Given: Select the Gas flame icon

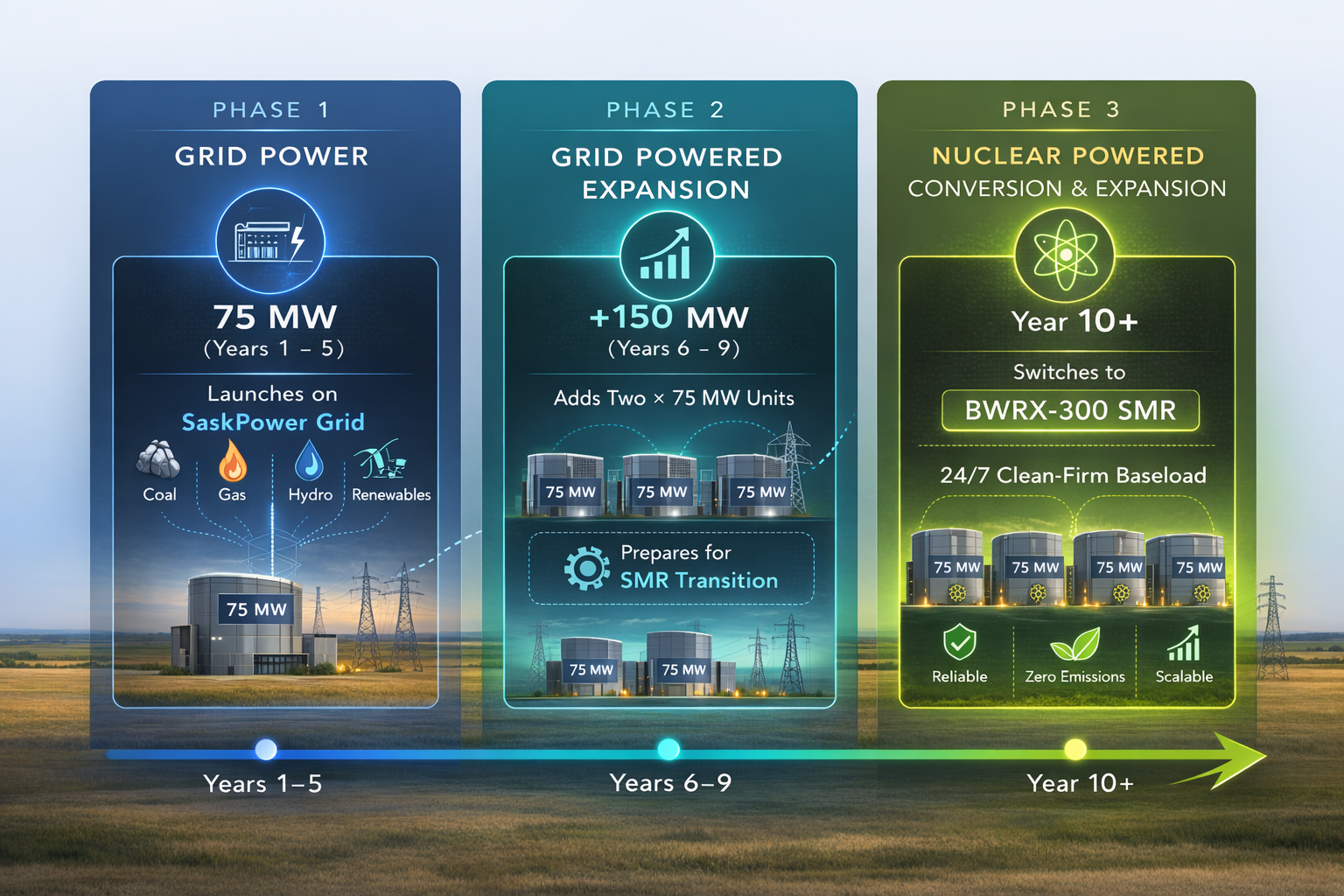Looking at the screenshot, I should (232, 460).
